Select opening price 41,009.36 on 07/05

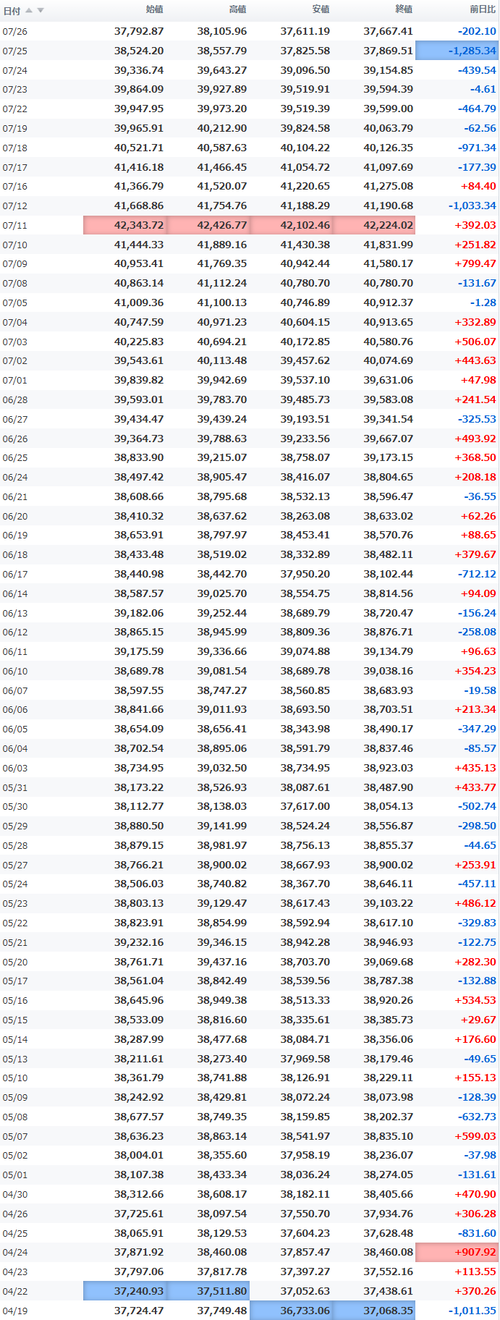click(x=139, y=304)
